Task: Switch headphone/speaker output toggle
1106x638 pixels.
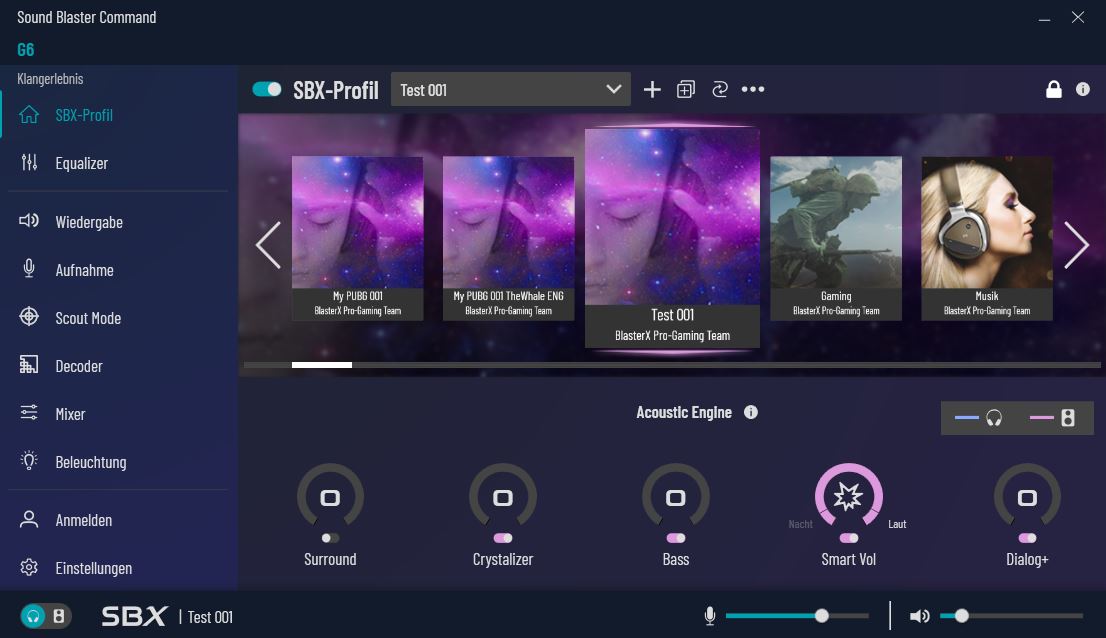Action: pos(45,616)
